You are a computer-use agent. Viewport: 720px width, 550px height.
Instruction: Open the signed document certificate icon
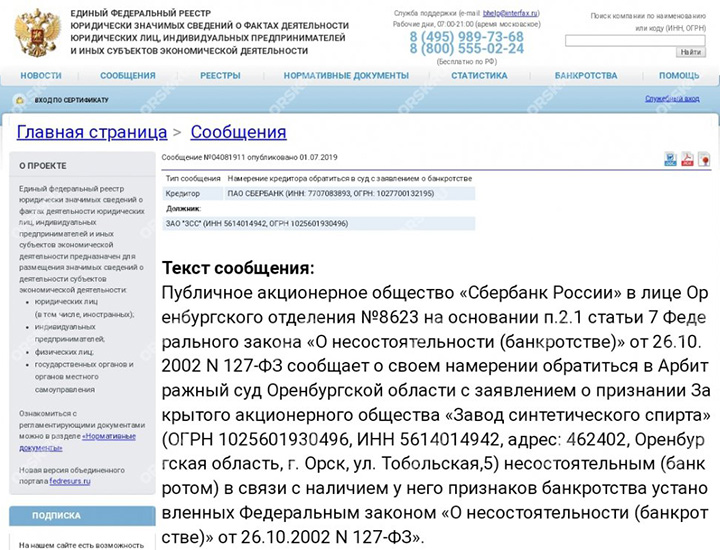pos(704,159)
